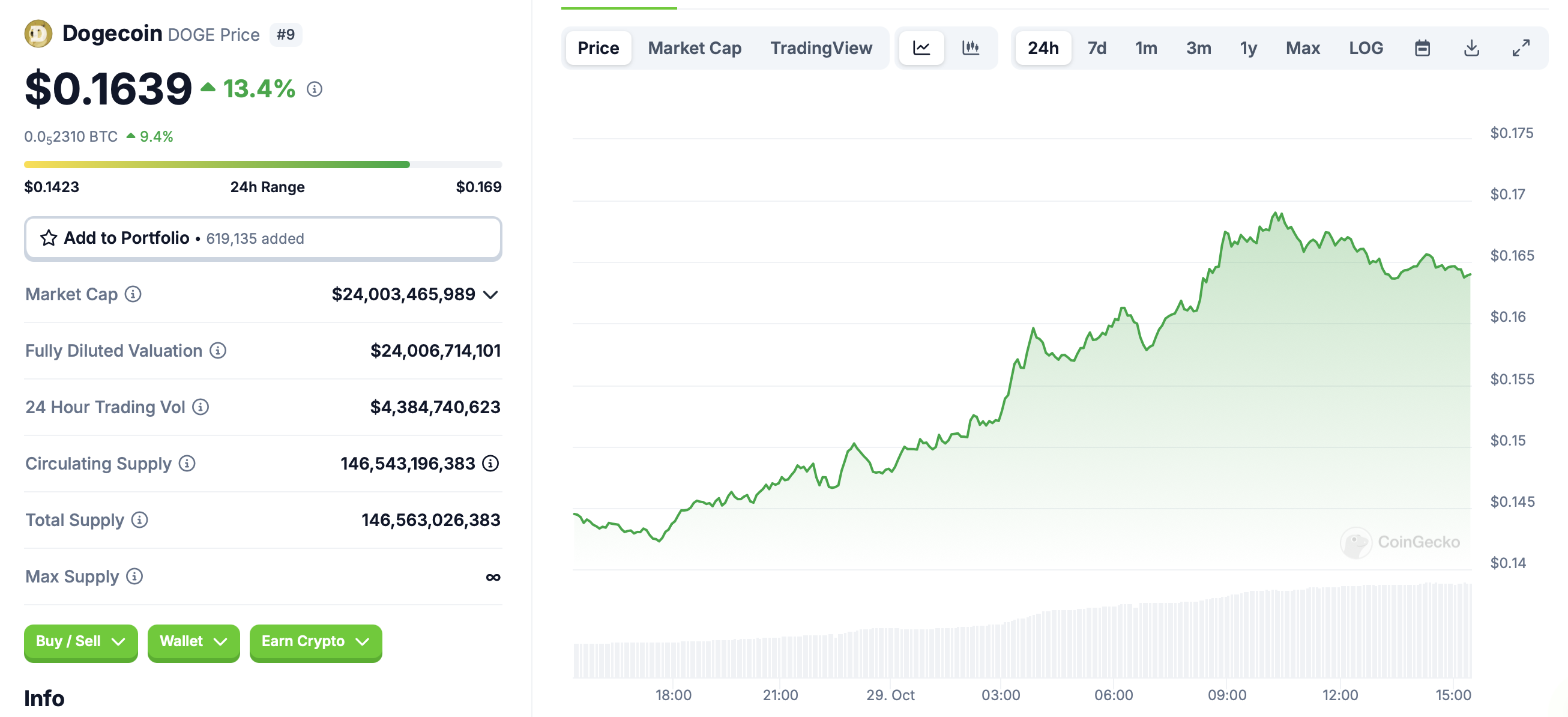This screenshot has height=717, width=1568.
Task: Click the $4,384,740,623 volume value
Action: click(x=435, y=407)
